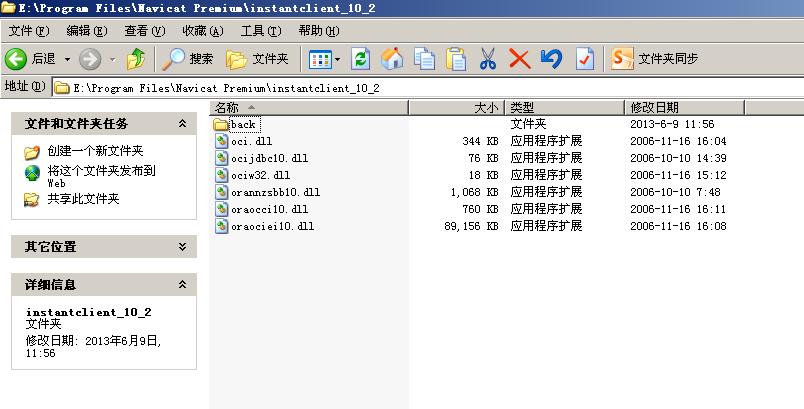Select the back folder icon
The width and height of the screenshot is (804, 409).
tap(221, 125)
